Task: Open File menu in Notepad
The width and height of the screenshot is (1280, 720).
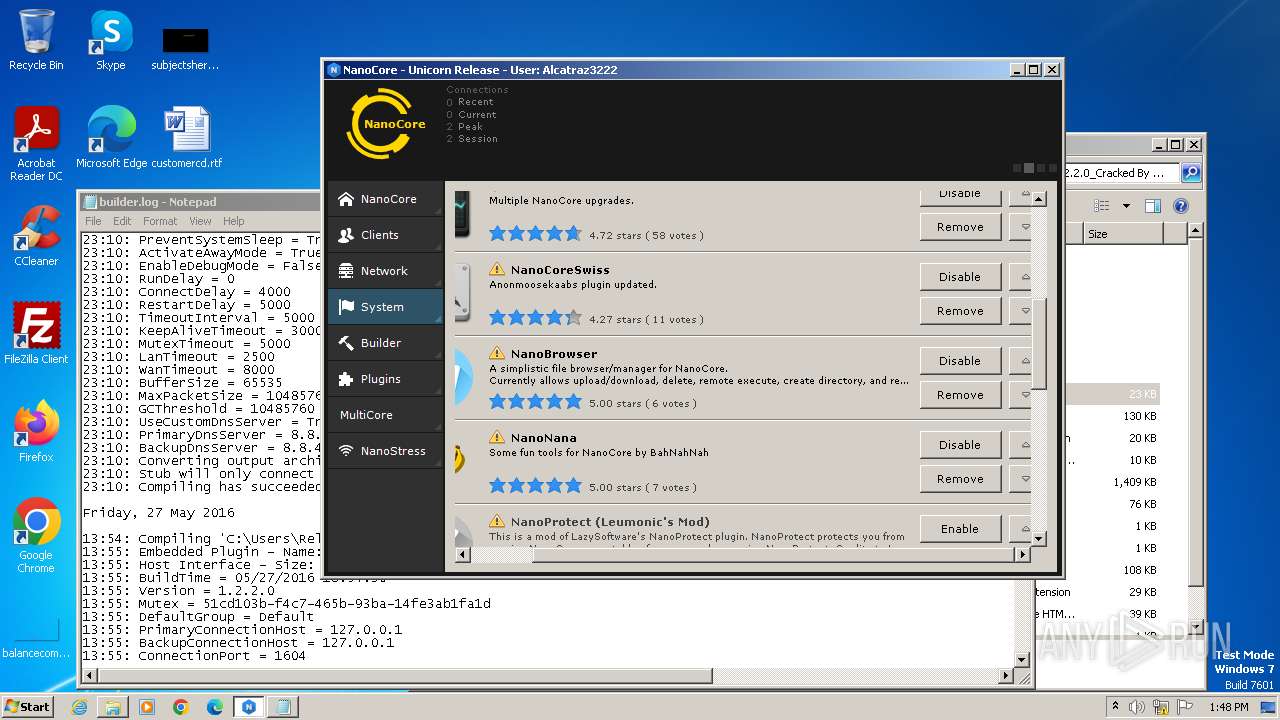Action: click(93, 221)
